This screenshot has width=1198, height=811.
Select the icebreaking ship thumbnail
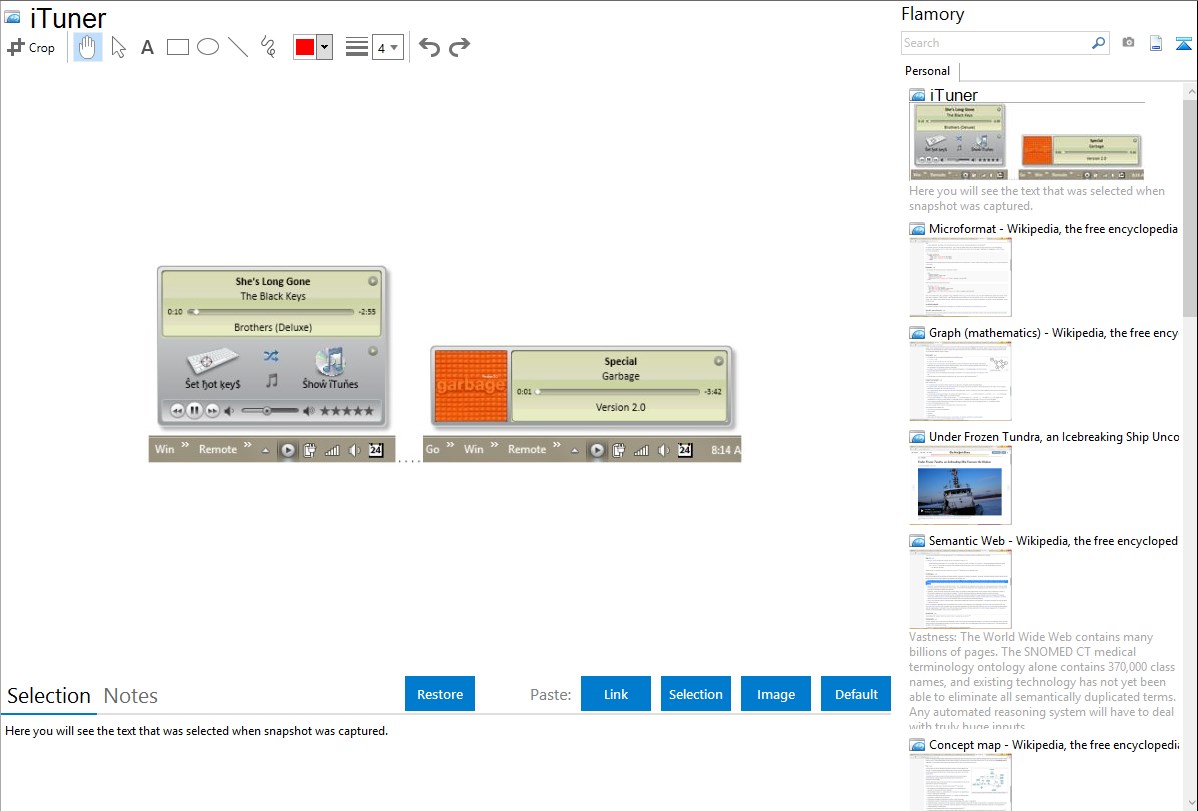tap(960, 485)
